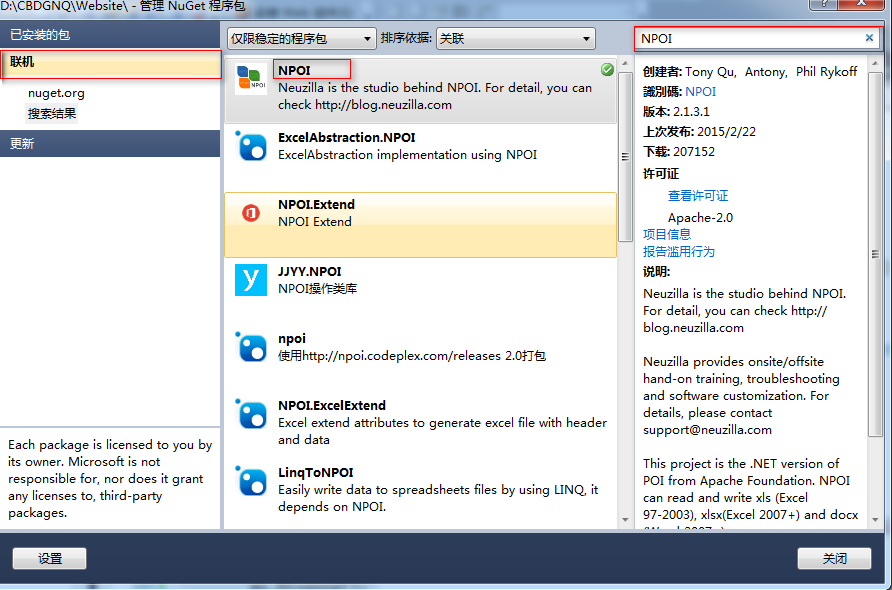
Task: Click the 上次发布: 2015/2/22 text
Action: tap(699, 131)
